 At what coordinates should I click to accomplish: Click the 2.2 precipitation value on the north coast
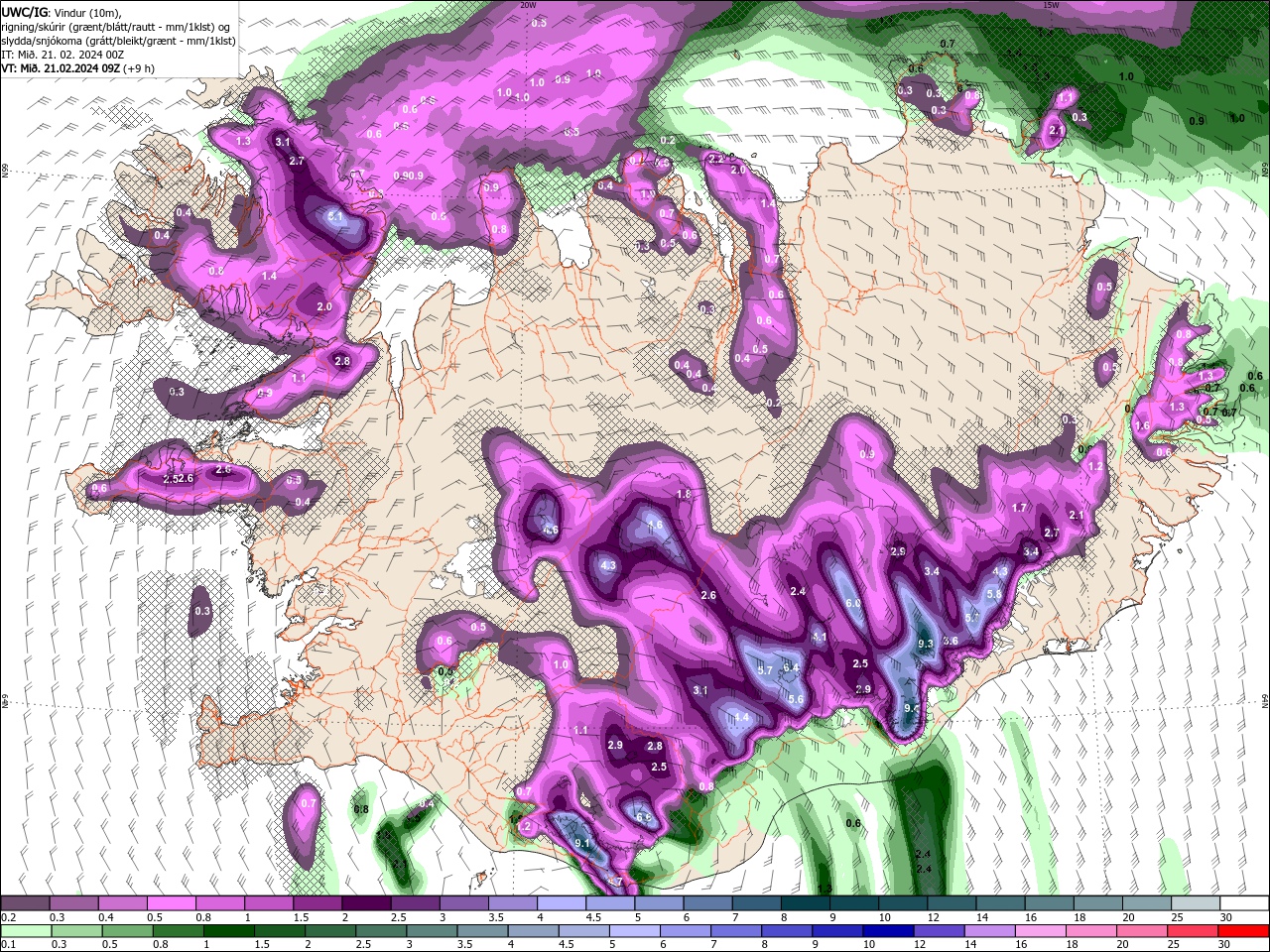point(716,159)
